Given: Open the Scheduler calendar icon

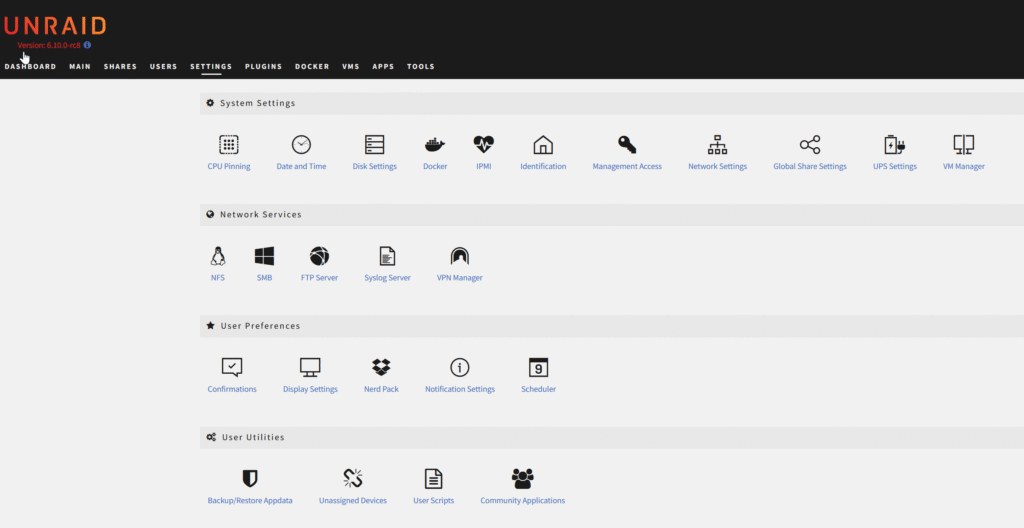Looking at the screenshot, I should pos(538,367).
